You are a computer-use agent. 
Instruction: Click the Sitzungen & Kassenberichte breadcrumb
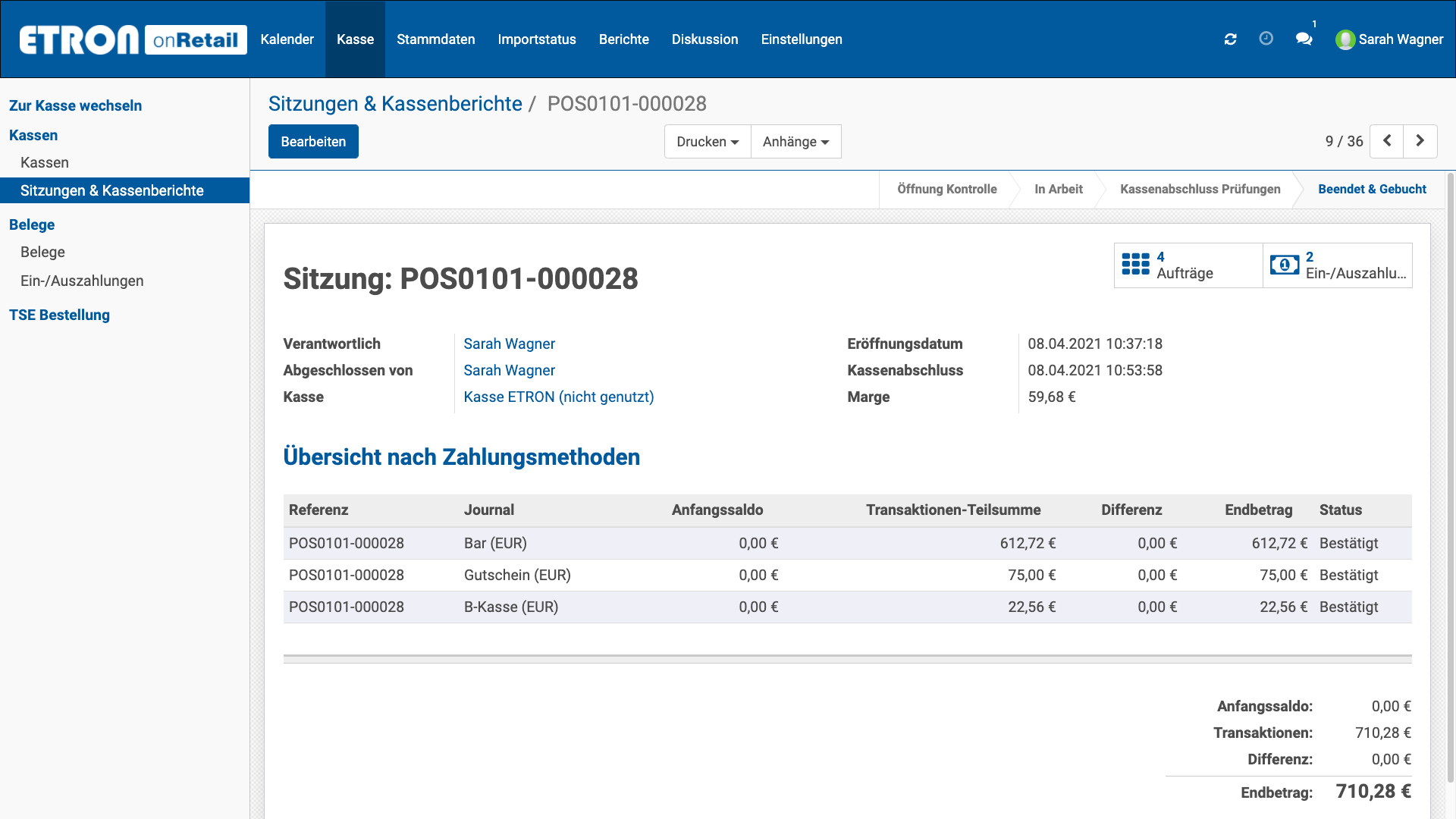coord(395,104)
